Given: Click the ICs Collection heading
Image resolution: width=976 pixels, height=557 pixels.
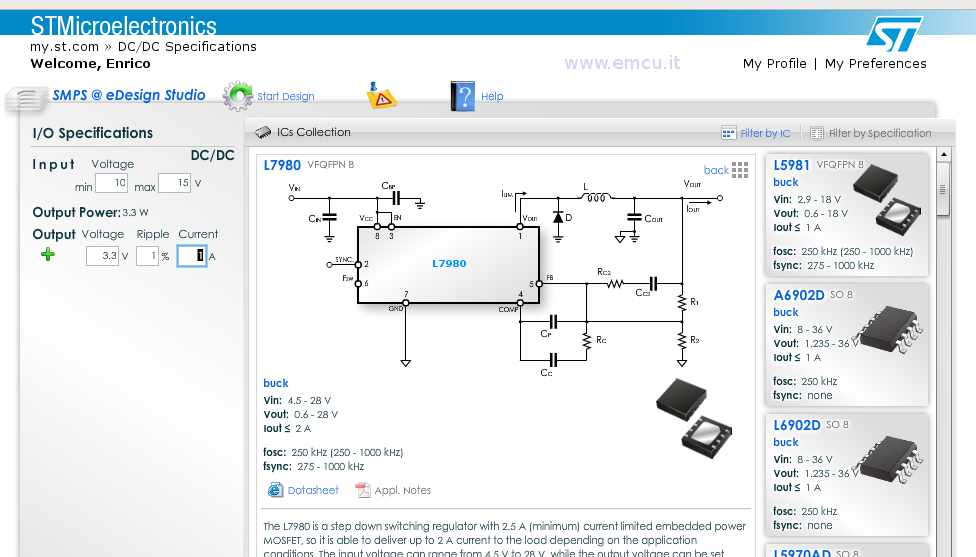Looking at the screenshot, I should 314,132.
